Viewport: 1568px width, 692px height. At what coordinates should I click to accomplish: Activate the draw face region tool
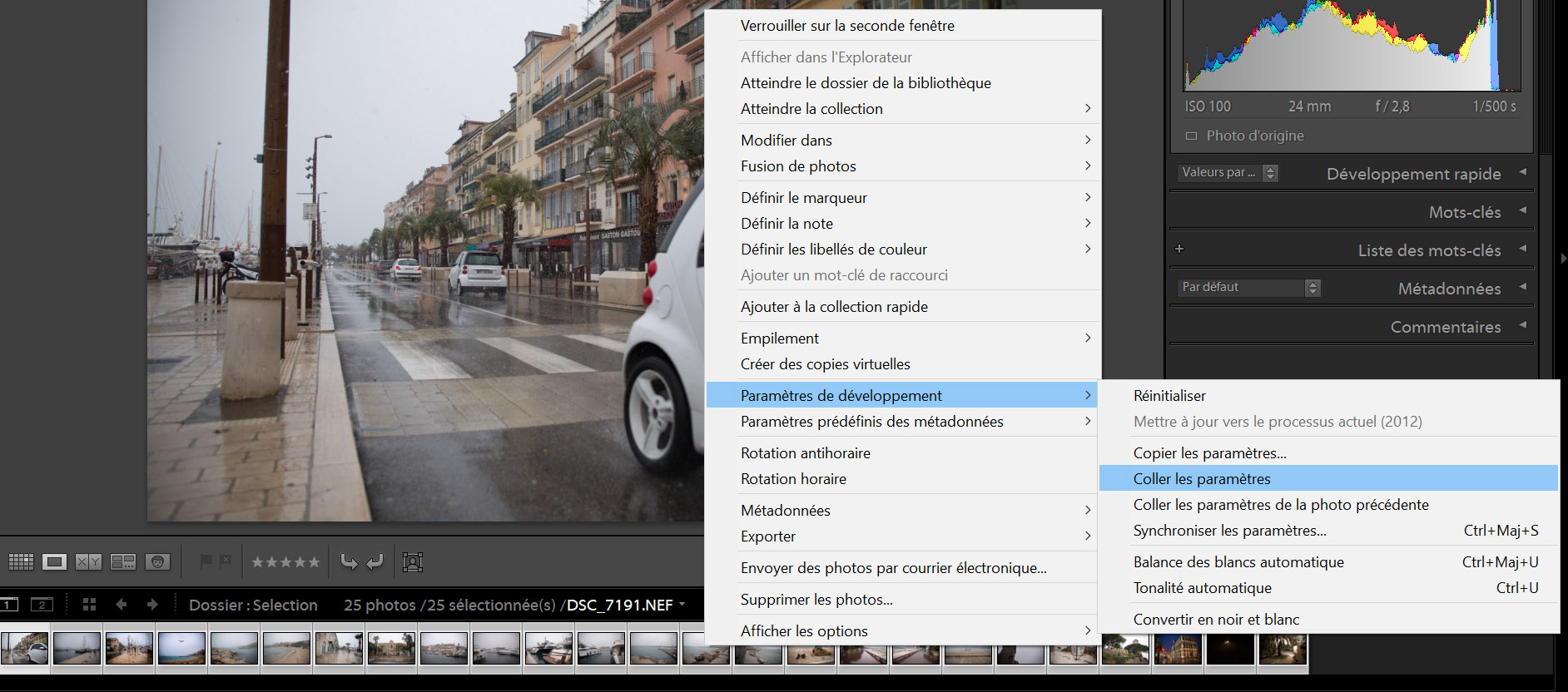pyautogui.click(x=413, y=562)
